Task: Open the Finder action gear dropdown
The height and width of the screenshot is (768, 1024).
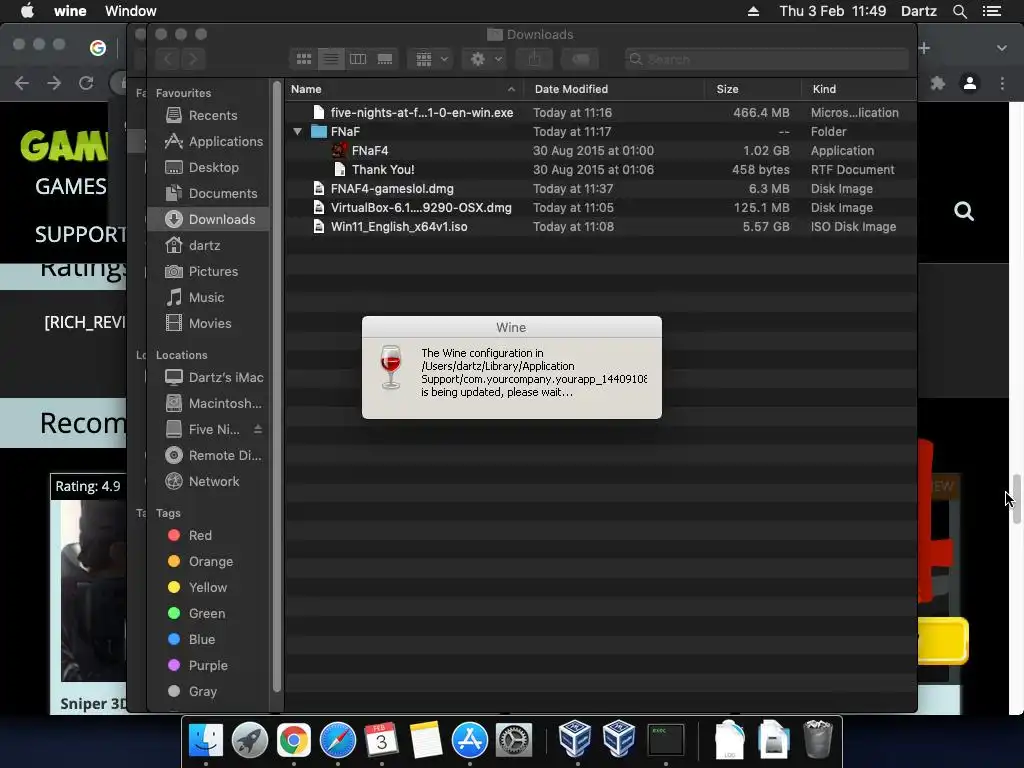Action: 485,59
